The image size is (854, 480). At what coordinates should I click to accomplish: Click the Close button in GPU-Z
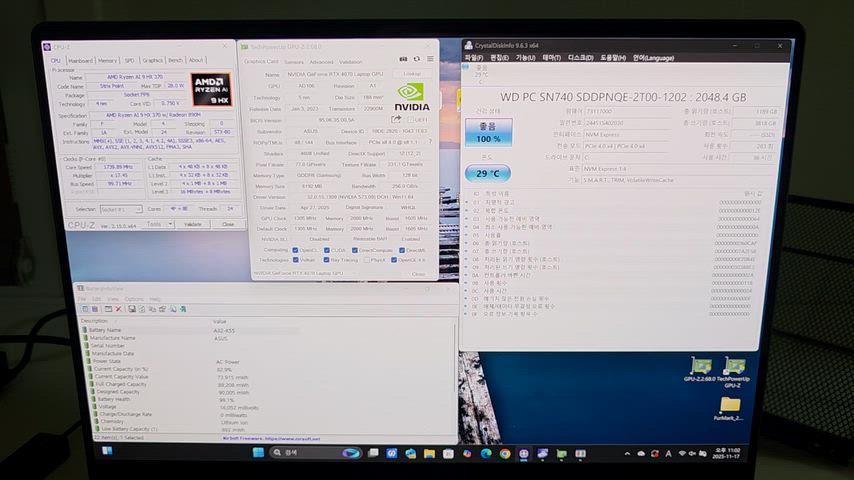click(x=418, y=274)
